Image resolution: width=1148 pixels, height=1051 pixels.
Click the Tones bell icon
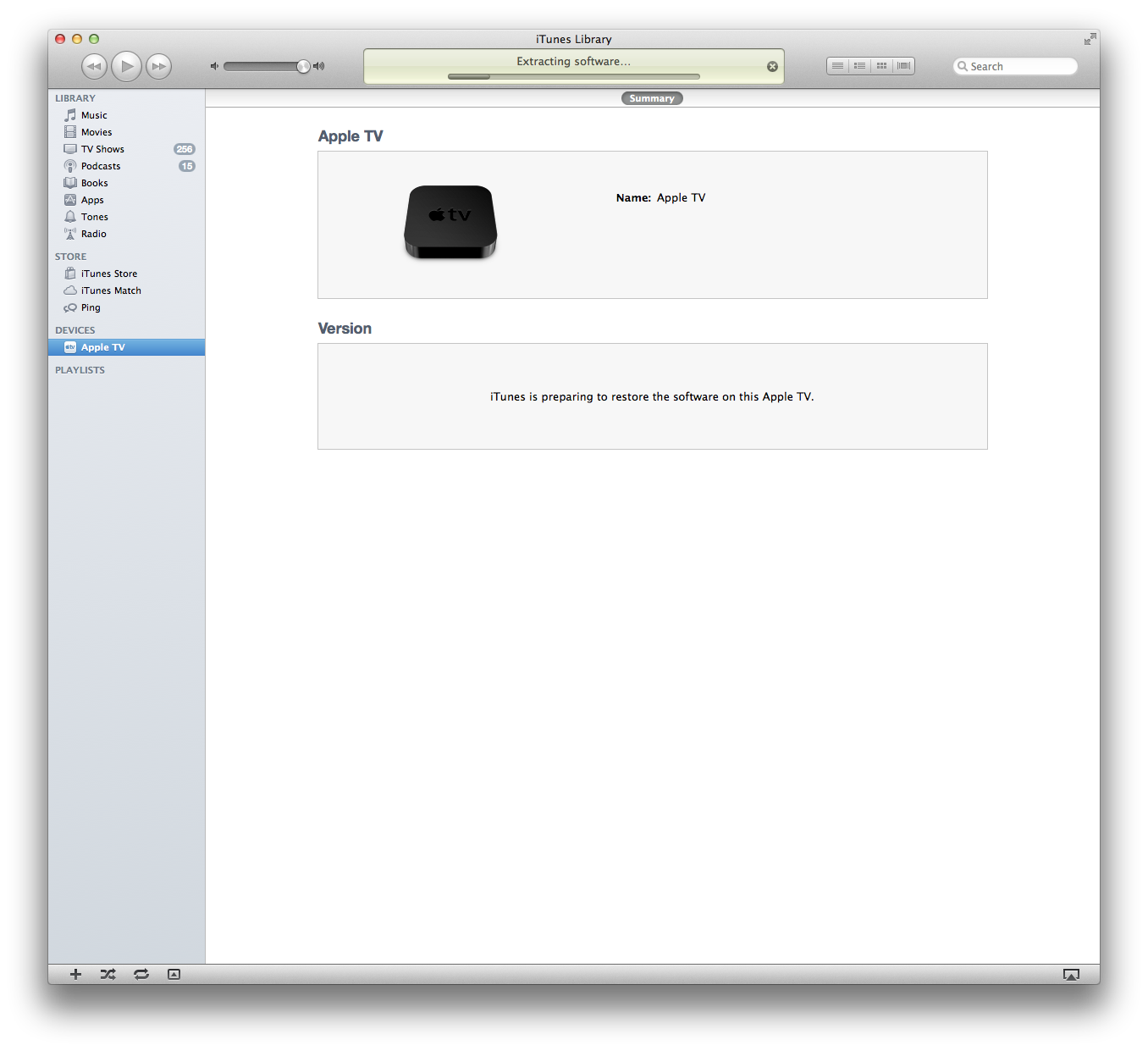[70, 217]
